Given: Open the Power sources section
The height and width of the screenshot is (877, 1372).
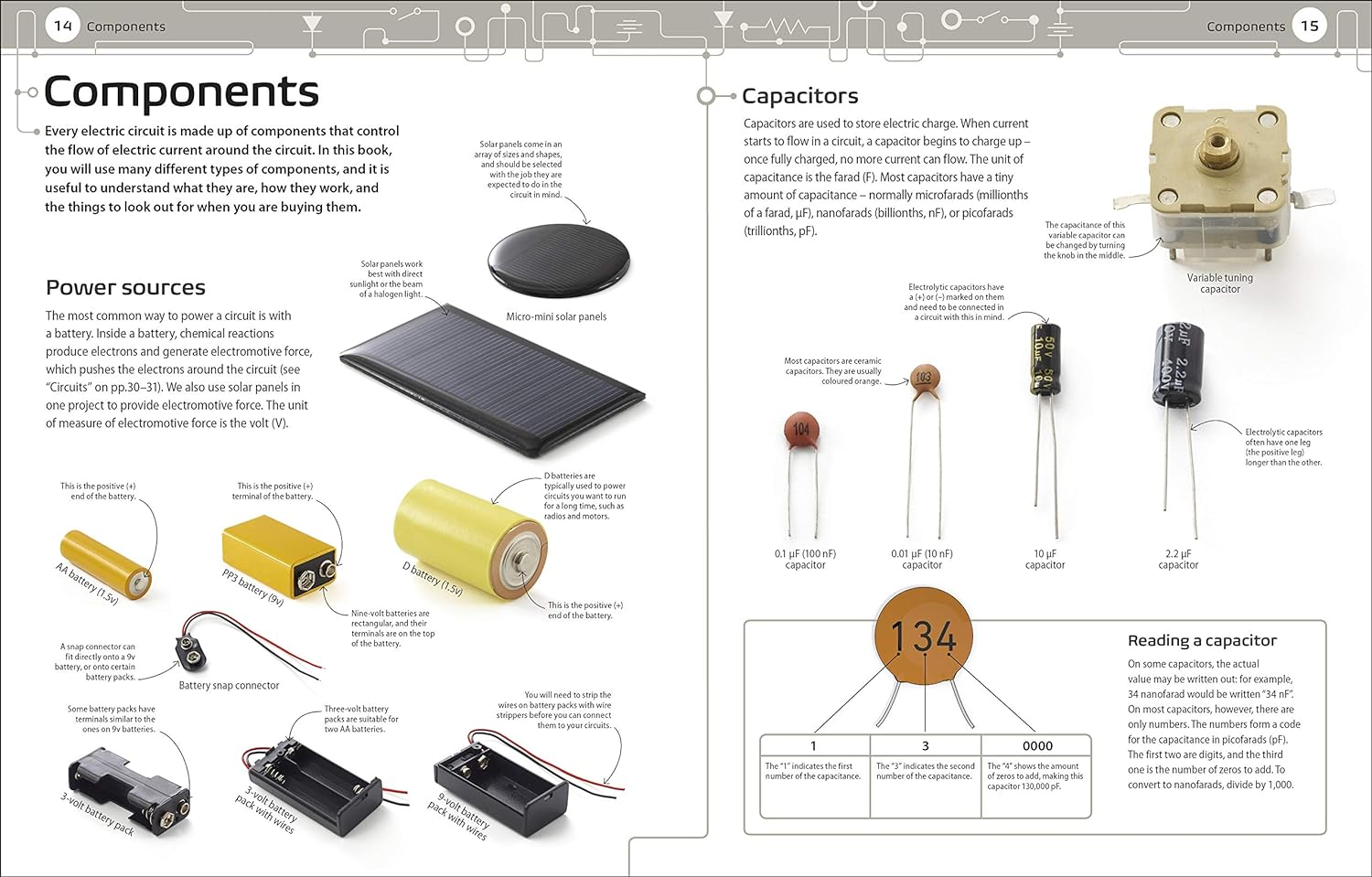Looking at the screenshot, I should (x=125, y=286).
